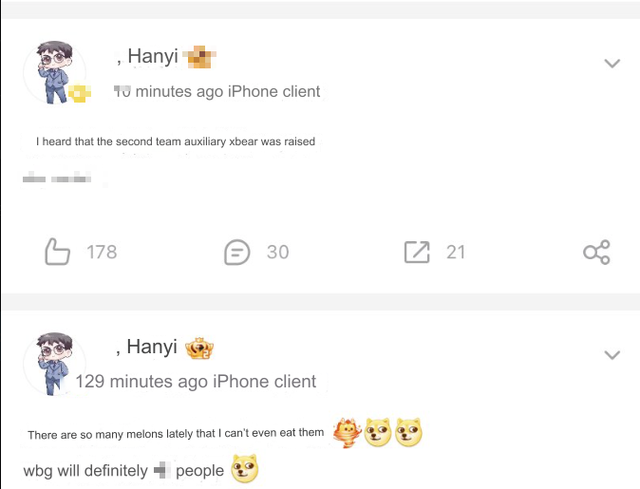Viewport: 640px width, 489px height.
Task: Open the '129 minutes ago iPhone client' timestamp
Action: (195, 381)
